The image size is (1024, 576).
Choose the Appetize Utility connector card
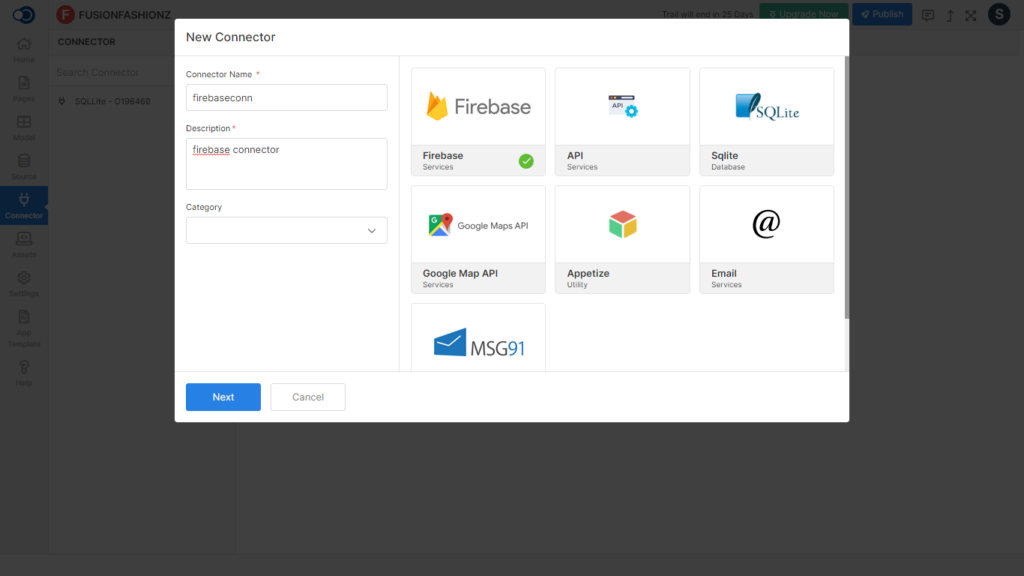(622, 240)
